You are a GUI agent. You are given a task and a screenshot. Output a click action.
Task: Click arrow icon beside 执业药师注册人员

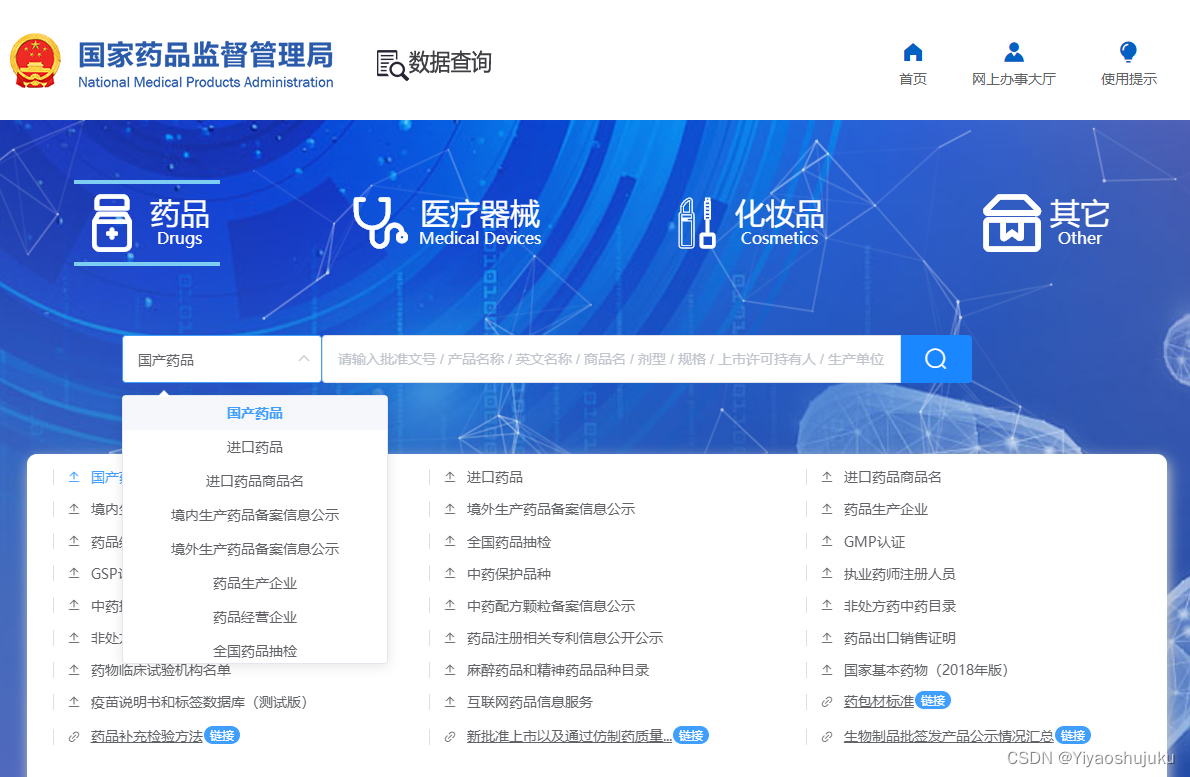click(x=827, y=574)
